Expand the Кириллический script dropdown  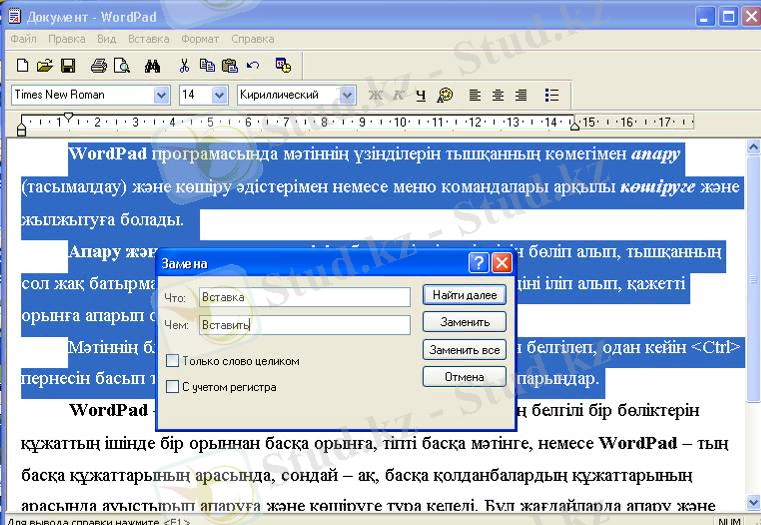point(347,95)
